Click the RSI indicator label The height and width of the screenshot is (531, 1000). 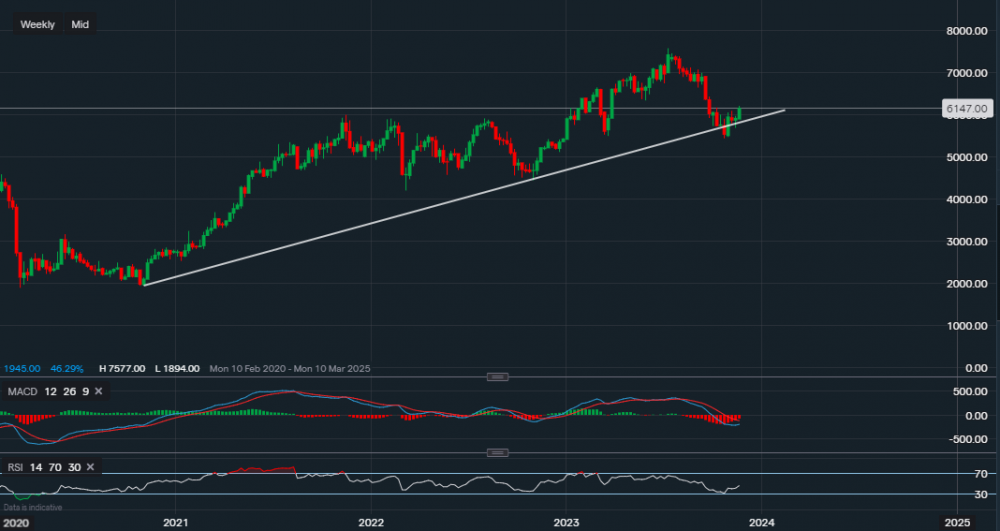click(16, 467)
